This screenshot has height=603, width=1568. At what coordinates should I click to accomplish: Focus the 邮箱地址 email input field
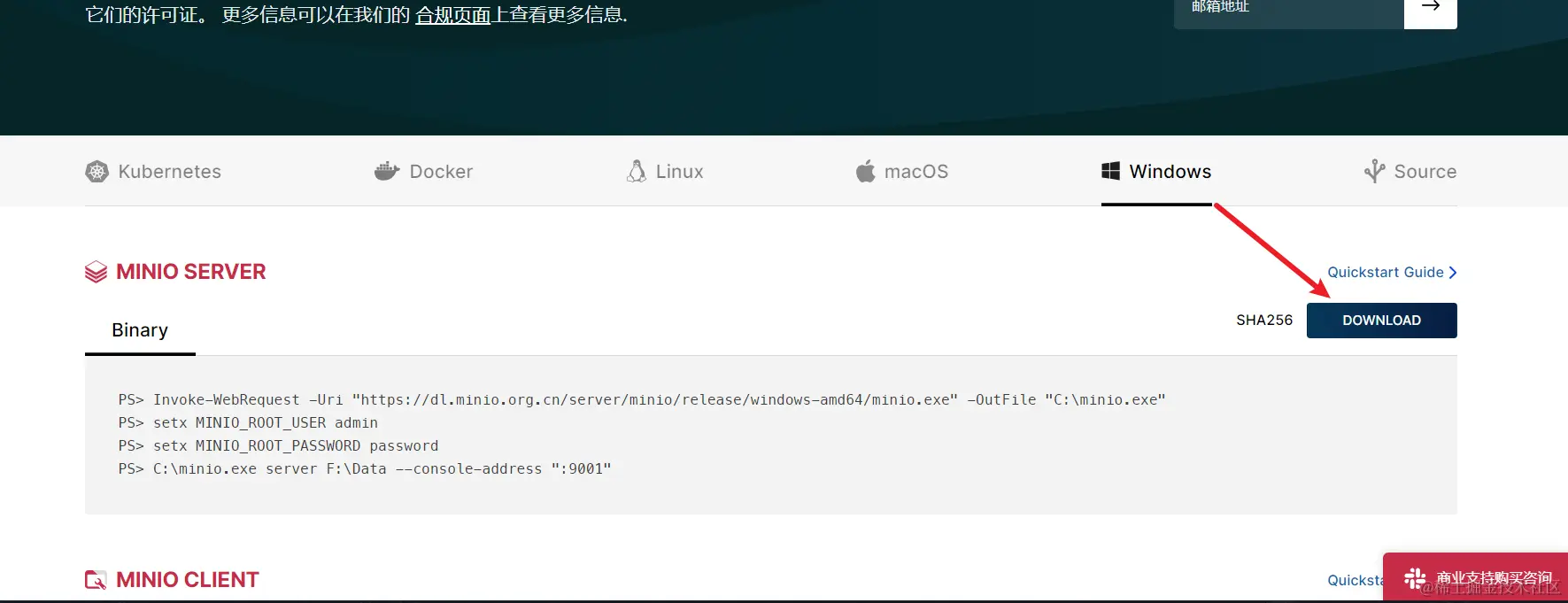(x=1289, y=9)
